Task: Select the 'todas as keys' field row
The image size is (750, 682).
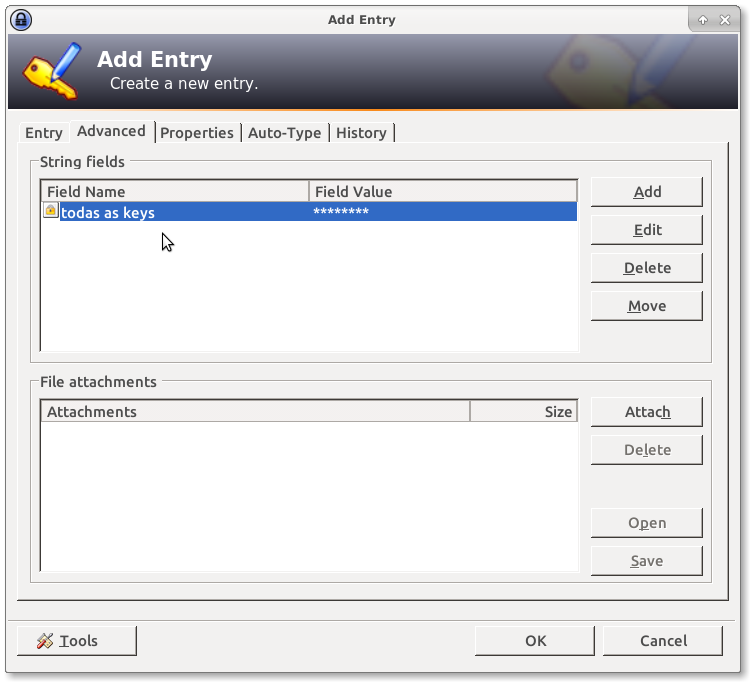Action: tap(309, 211)
